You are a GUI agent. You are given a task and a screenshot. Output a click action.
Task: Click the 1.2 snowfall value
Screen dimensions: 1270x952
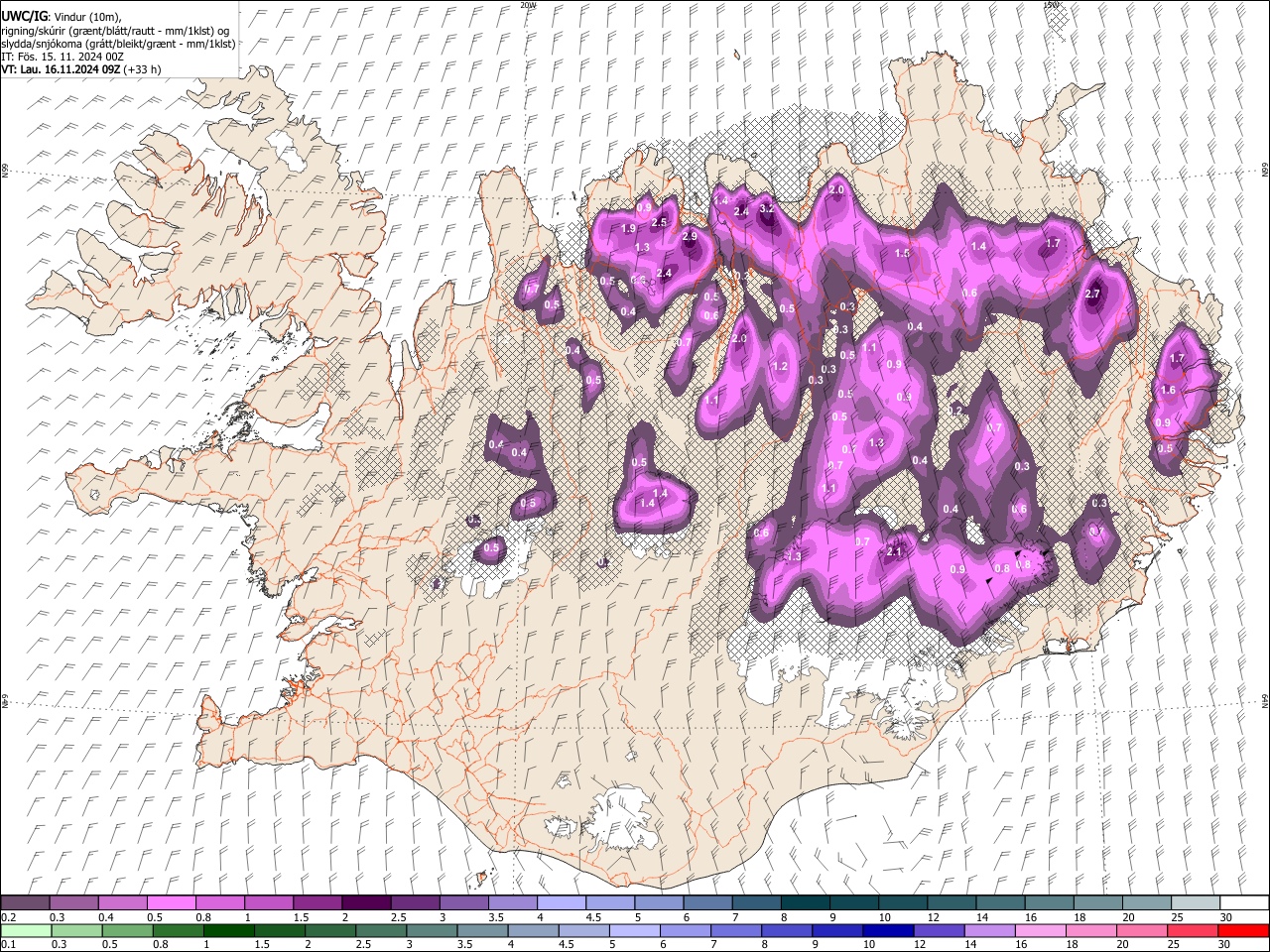pyautogui.click(x=780, y=367)
